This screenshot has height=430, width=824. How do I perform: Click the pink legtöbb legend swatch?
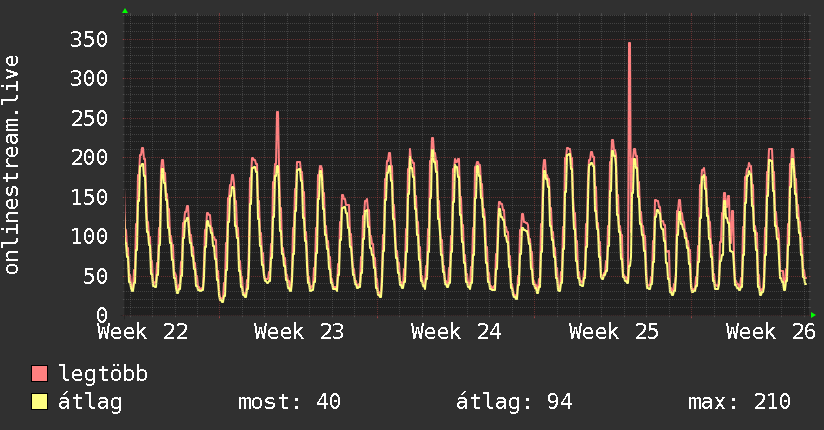point(39,373)
